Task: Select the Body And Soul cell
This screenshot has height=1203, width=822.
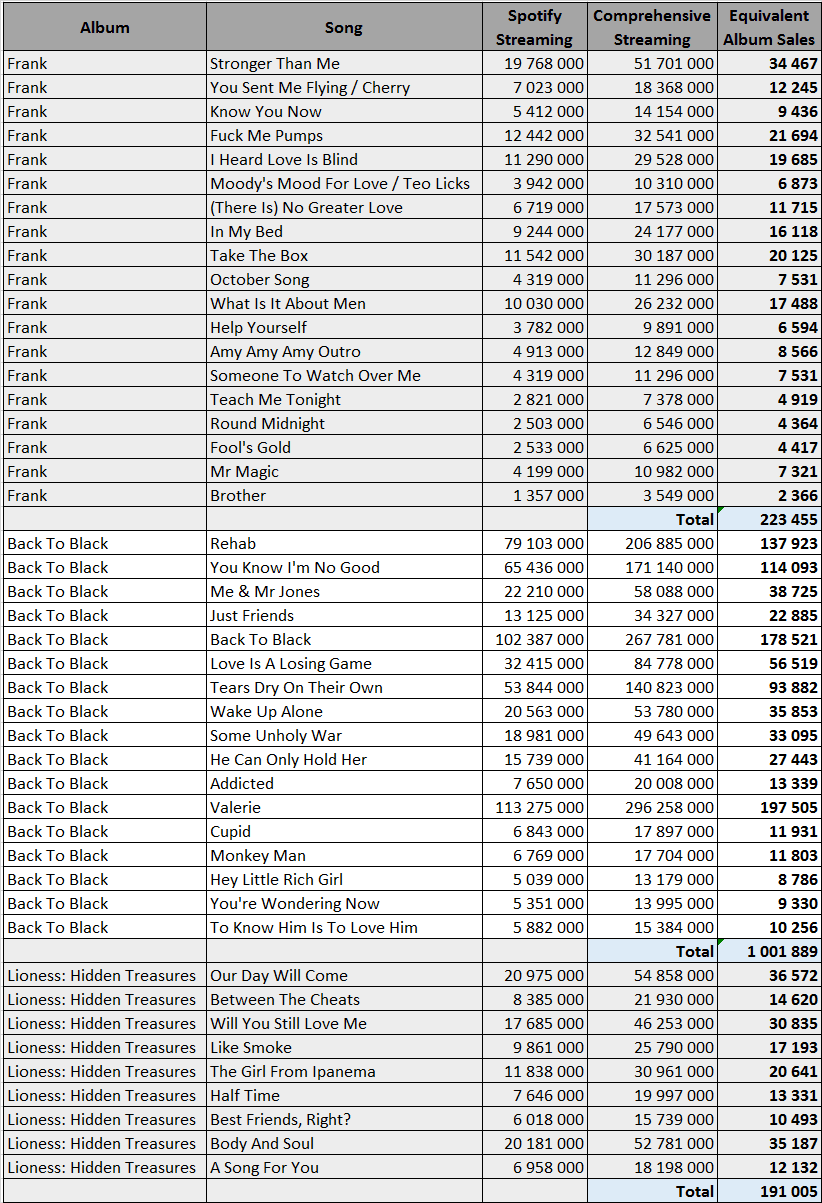Action: [344, 1143]
